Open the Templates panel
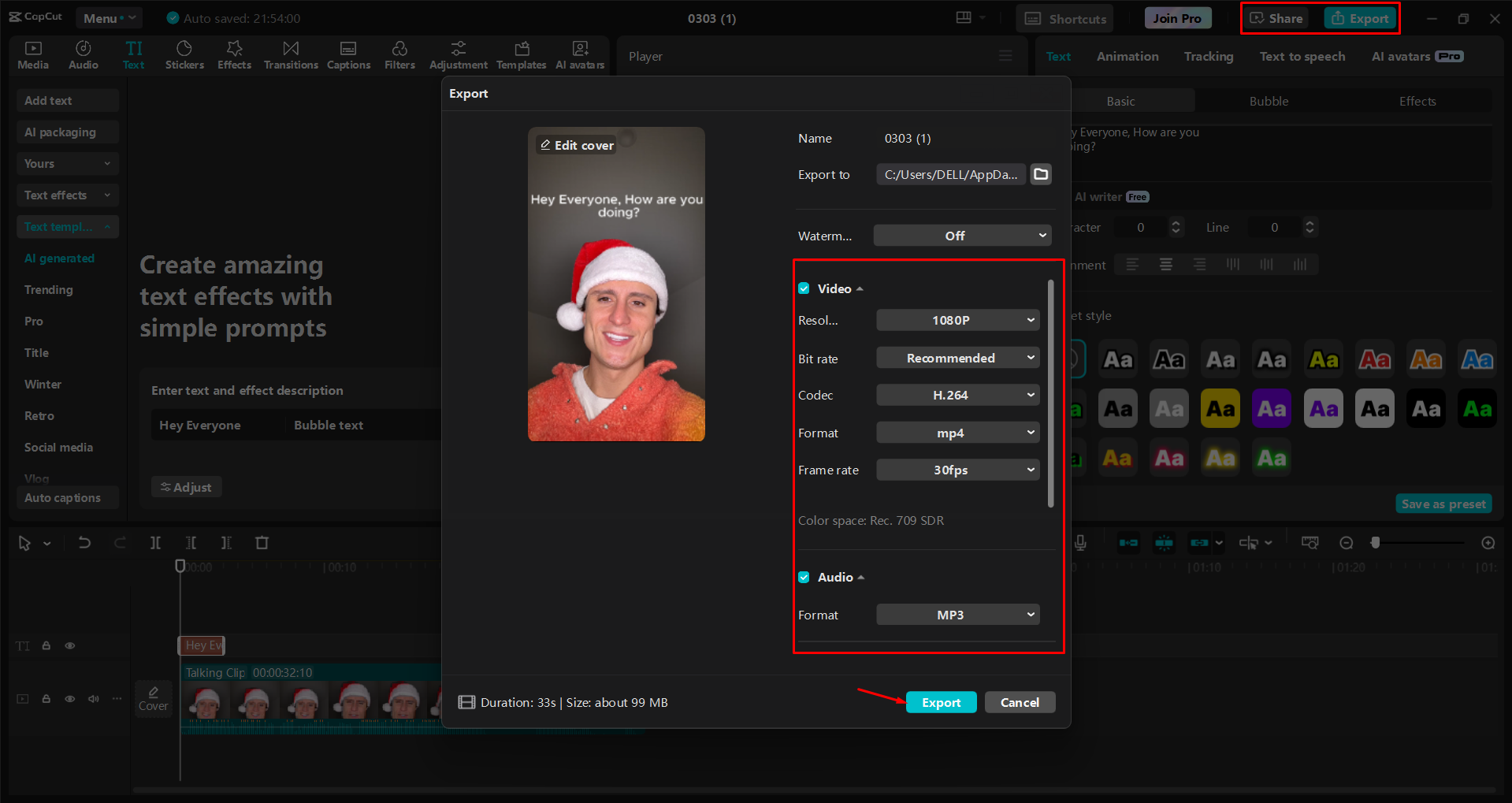1512x803 pixels. pos(521,54)
